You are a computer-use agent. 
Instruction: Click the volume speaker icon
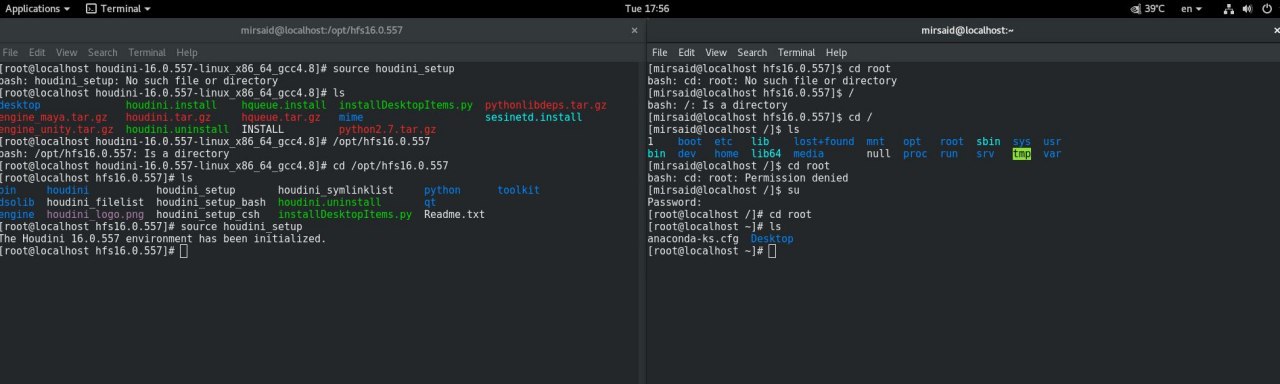pos(1247,8)
